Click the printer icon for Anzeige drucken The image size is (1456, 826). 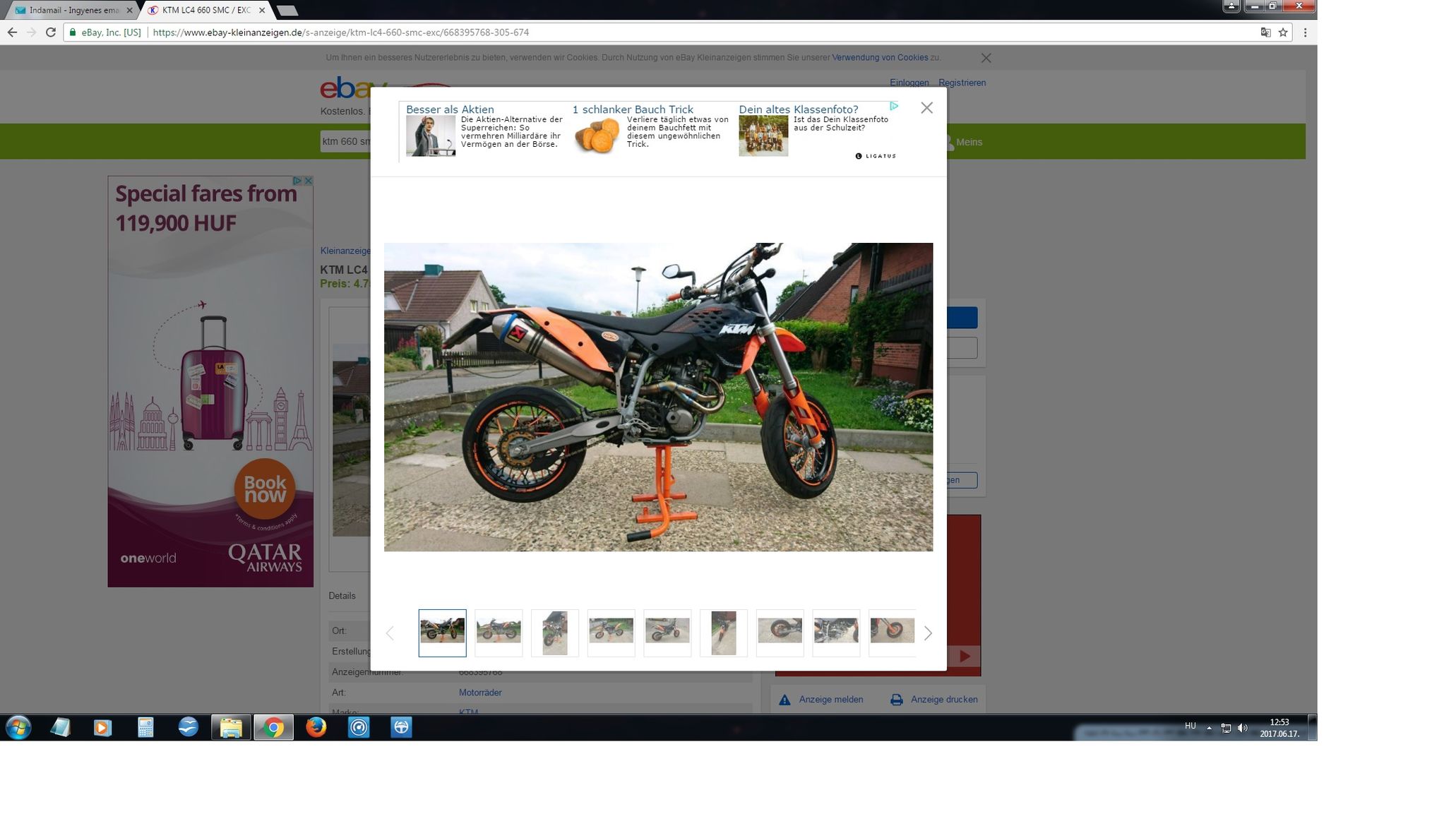click(896, 700)
